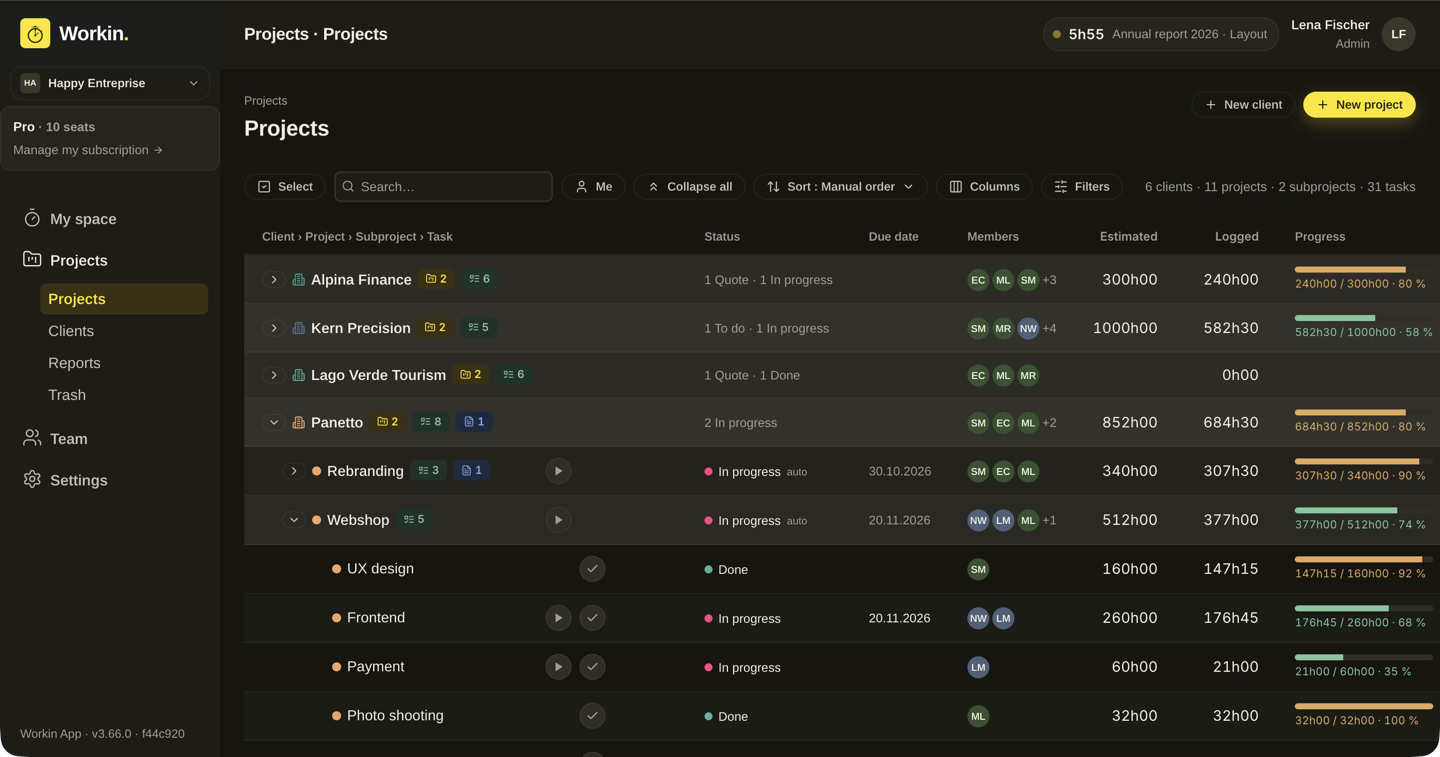The width and height of the screenshot is (1440, 757).
Task: Open the My space section
Action: 83,219
